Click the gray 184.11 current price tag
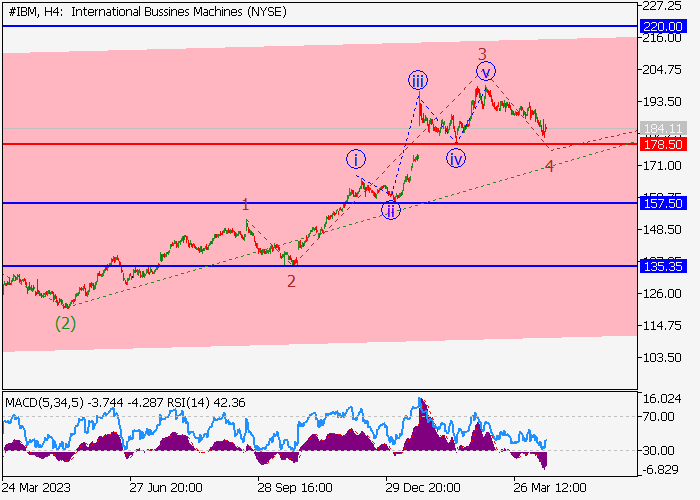 click(x=663, y=129)
